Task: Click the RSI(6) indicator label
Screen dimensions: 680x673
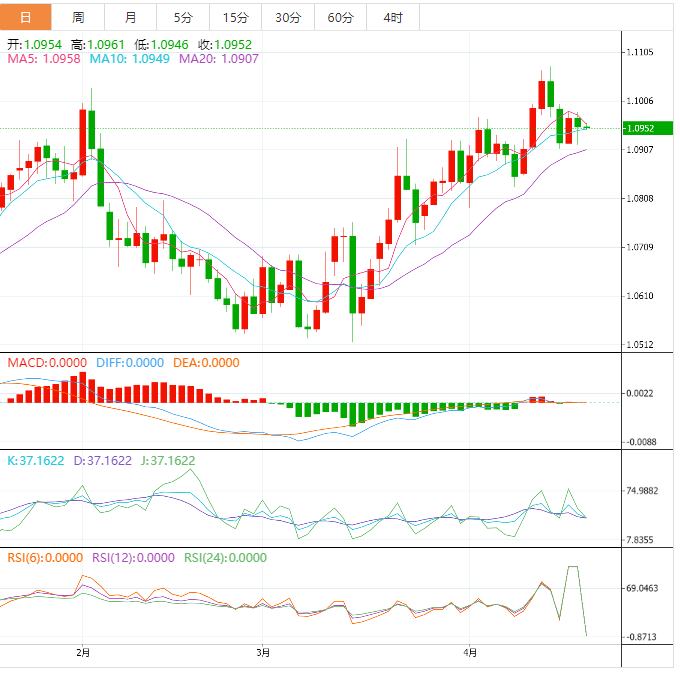Action: (46, 558)
